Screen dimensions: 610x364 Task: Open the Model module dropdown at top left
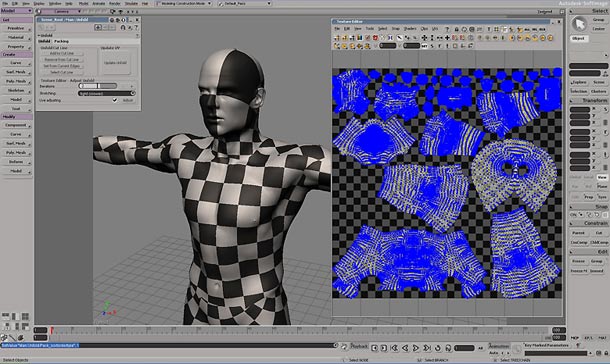[17, 11]
